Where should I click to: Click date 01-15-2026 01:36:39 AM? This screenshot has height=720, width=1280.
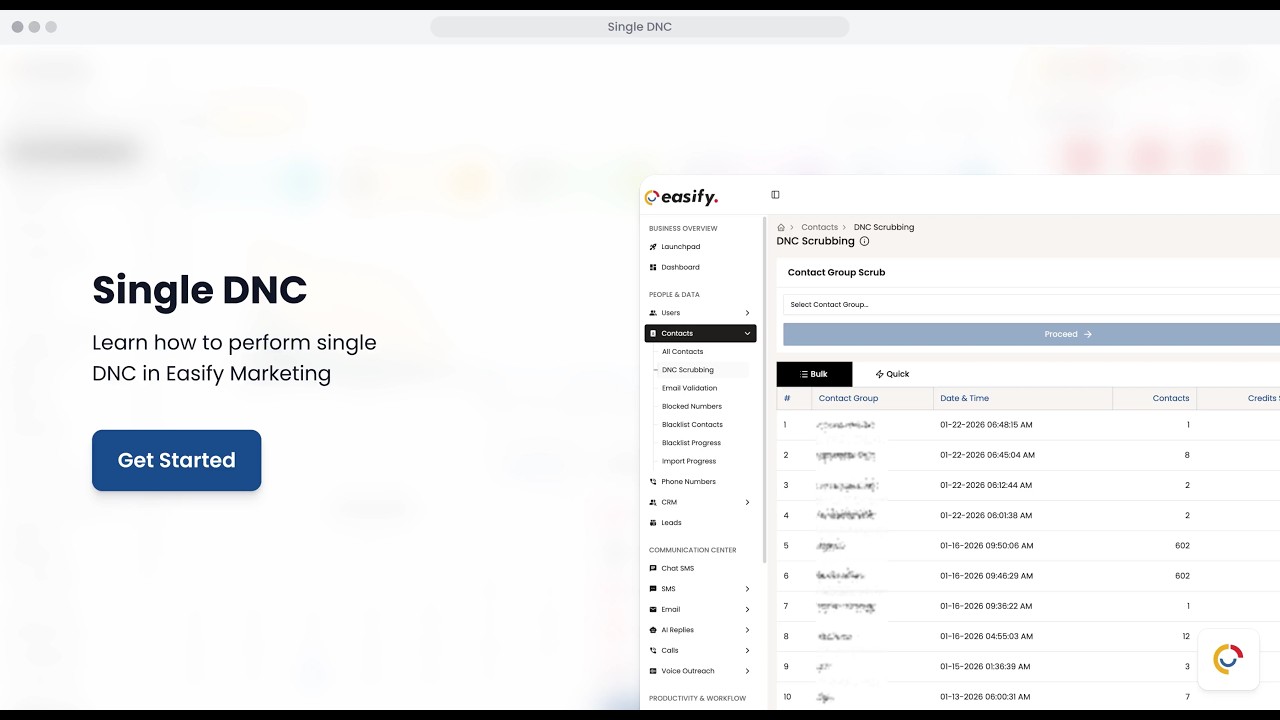[x=985, y=666]
